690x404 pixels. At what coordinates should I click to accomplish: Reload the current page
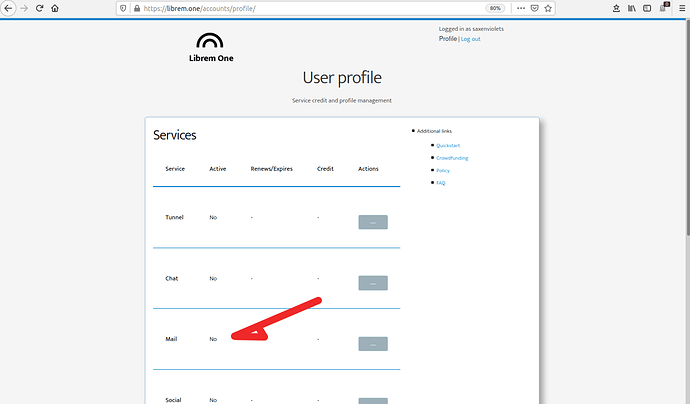click(40, 8)
